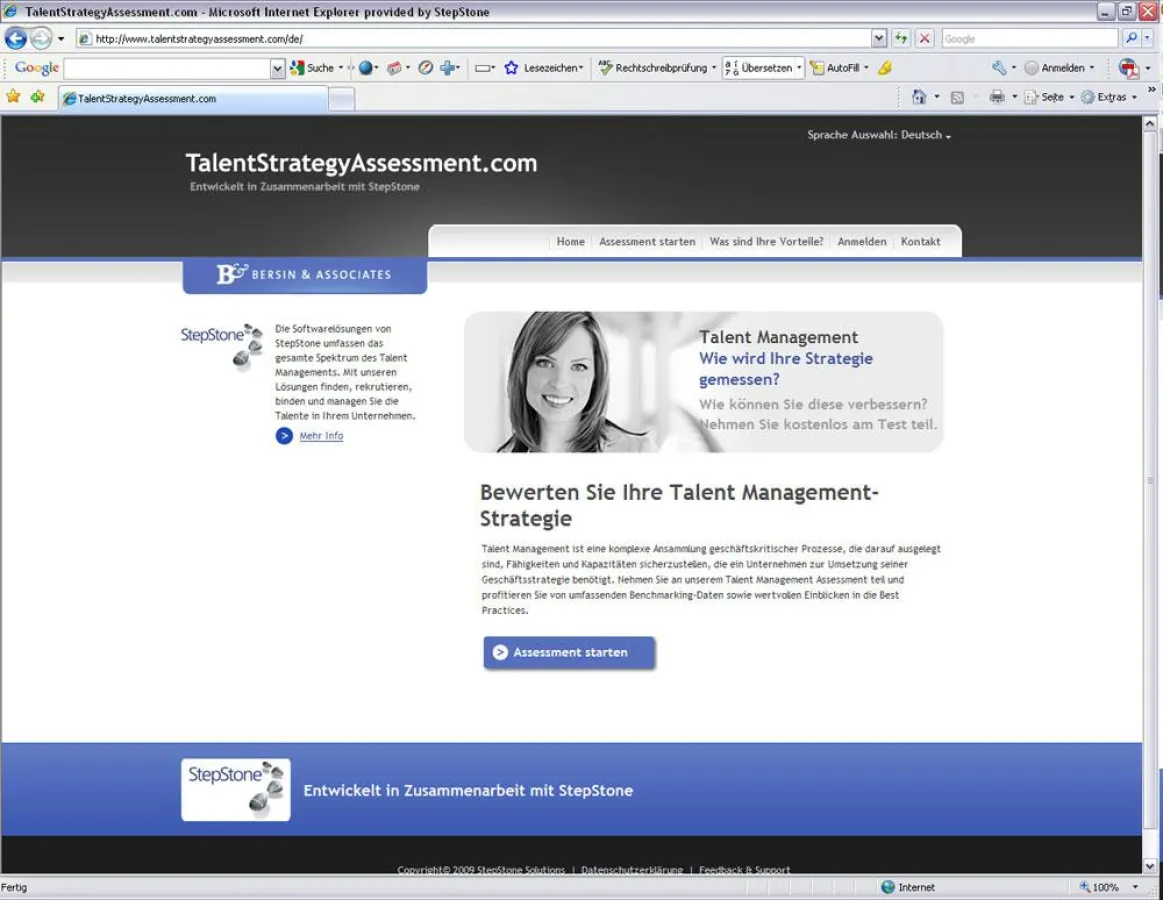Open the Was sind Ihre Vorteile? menu item
The width and height of the screenshot is (1163, 900).
pyautogui.click(x=766, y=241)
